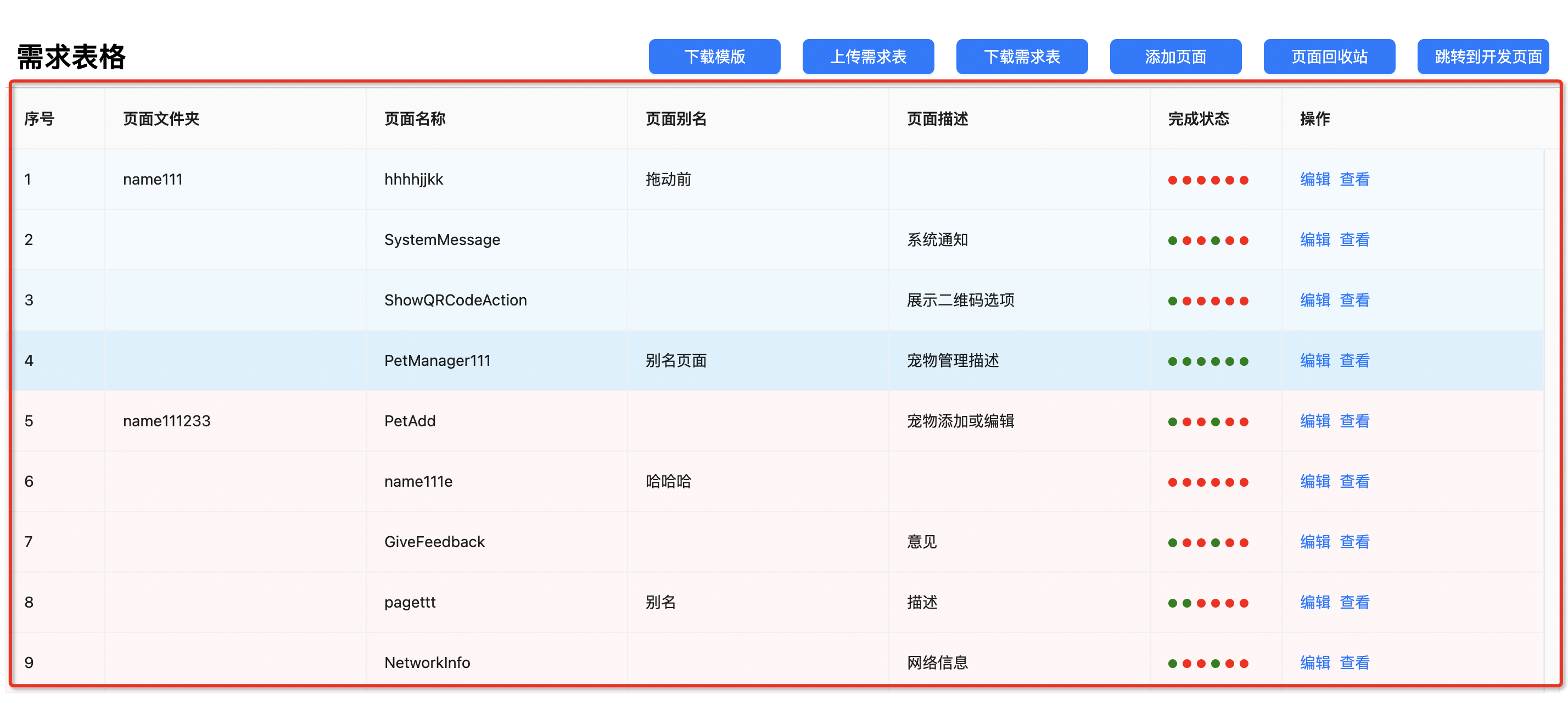Edit the ShowQRCodeAction page row
Screen dimensions: 1568x701
coord(1314,299)
